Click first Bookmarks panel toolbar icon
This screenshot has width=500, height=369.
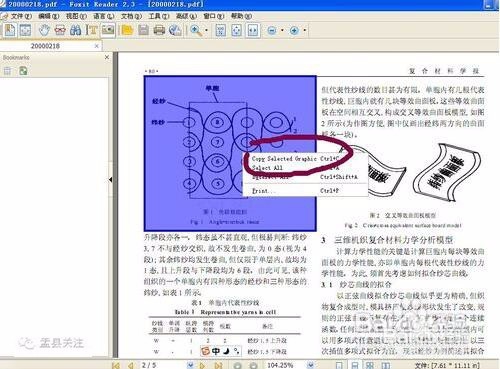(x=7, y=71)
